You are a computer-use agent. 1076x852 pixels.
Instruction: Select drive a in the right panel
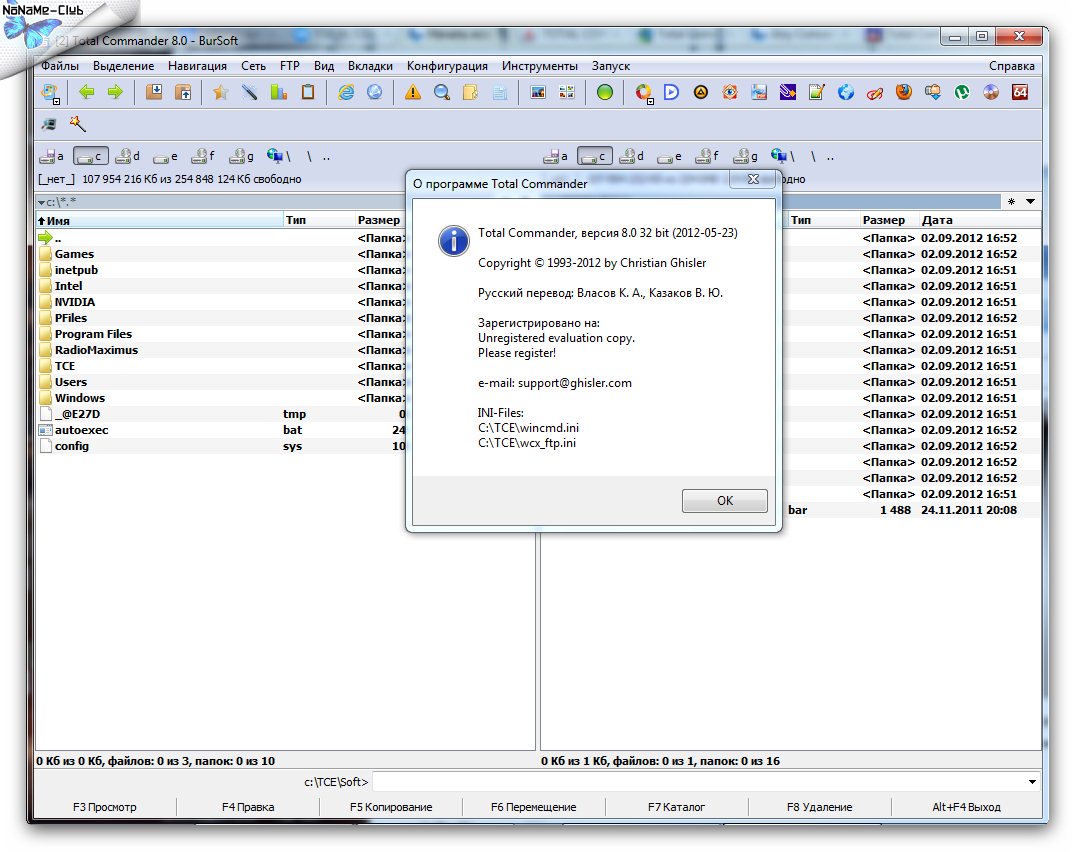[555, 156]
